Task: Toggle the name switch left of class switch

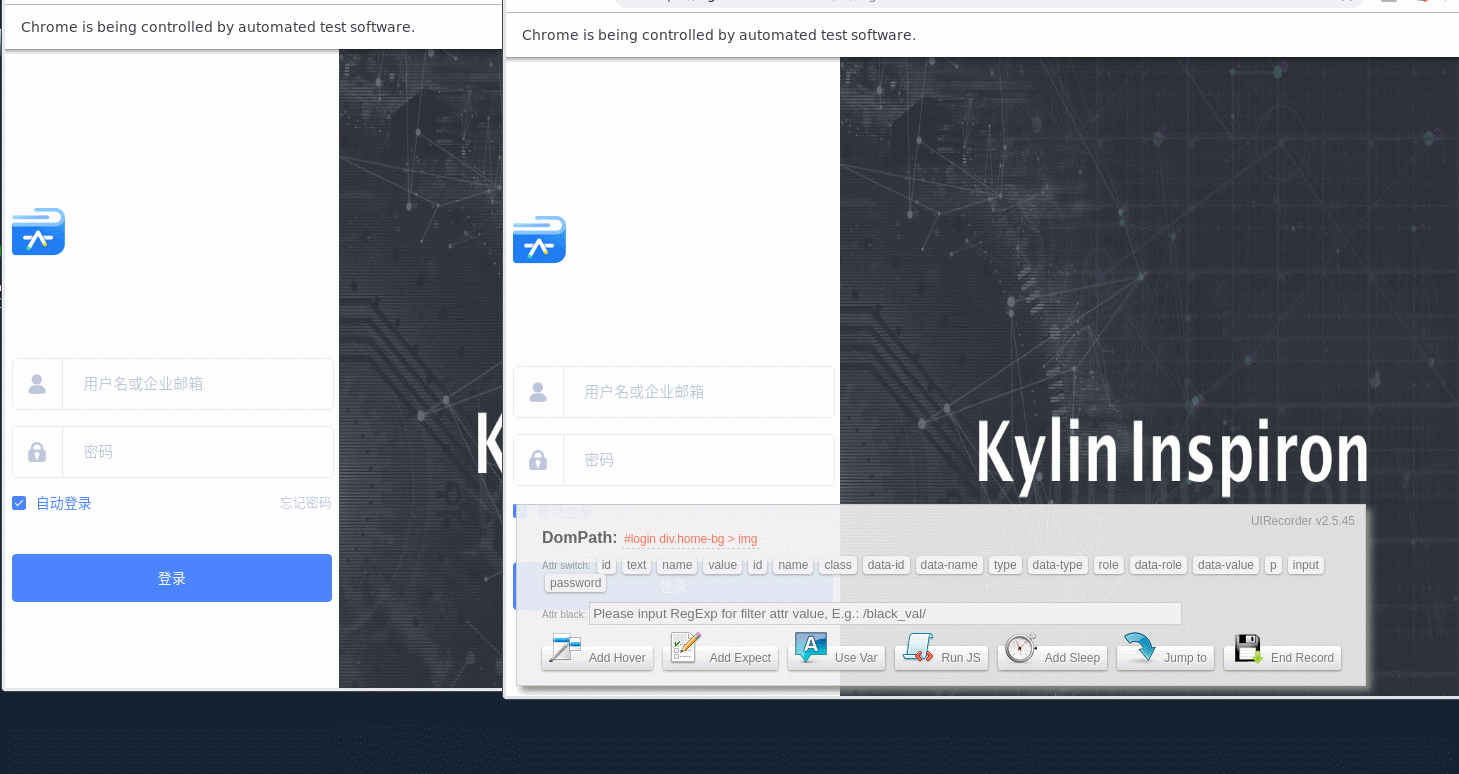Action: 793,565
